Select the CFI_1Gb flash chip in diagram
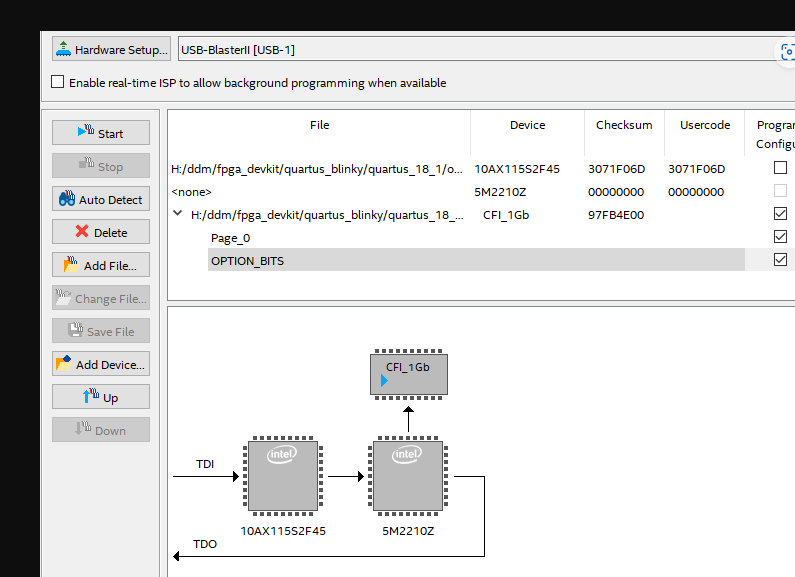Screen dimensions: 795x577 (408, 373)
